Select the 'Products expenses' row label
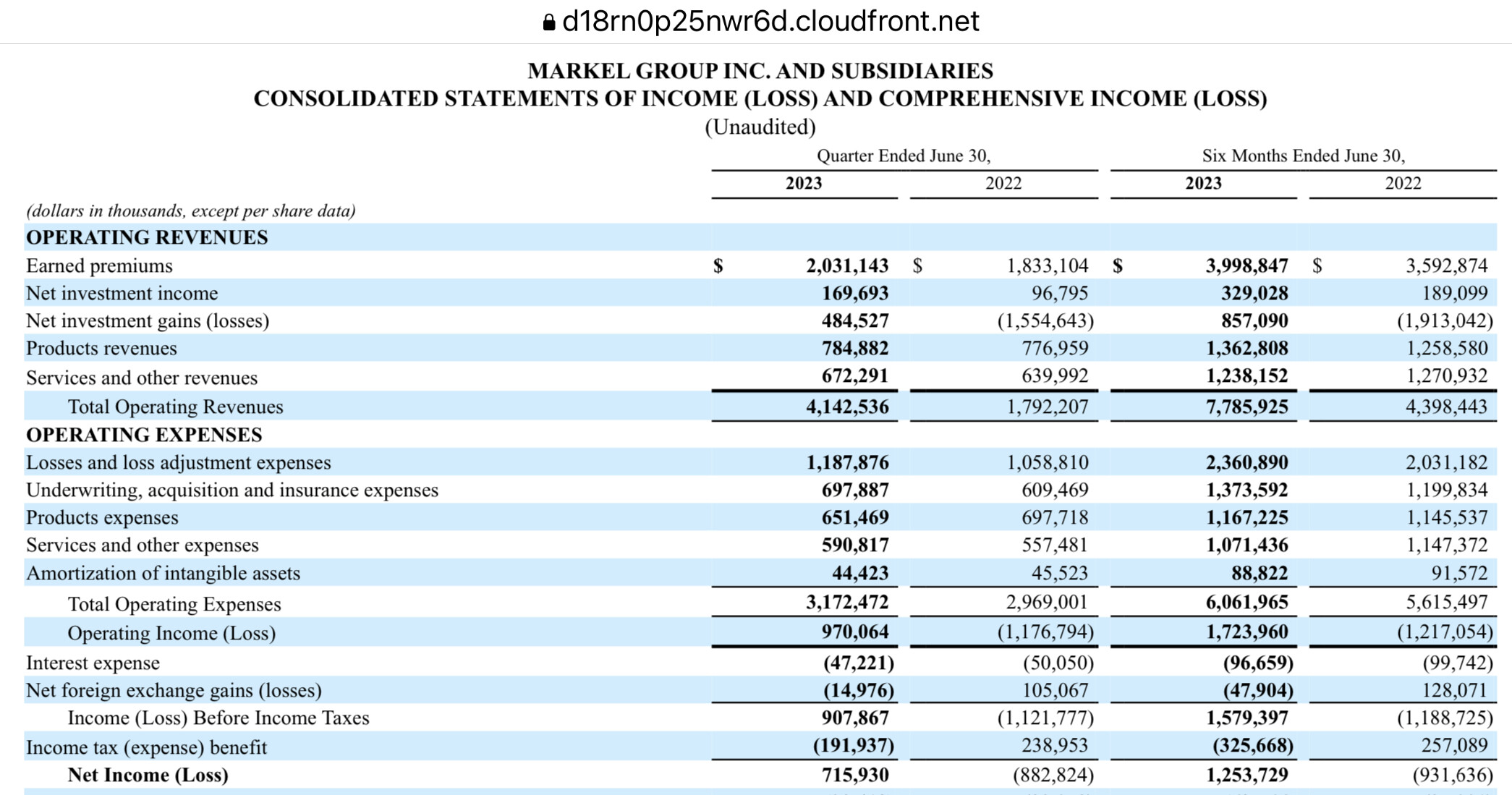This screenshot has height=795, width=1512. point(102,518)
